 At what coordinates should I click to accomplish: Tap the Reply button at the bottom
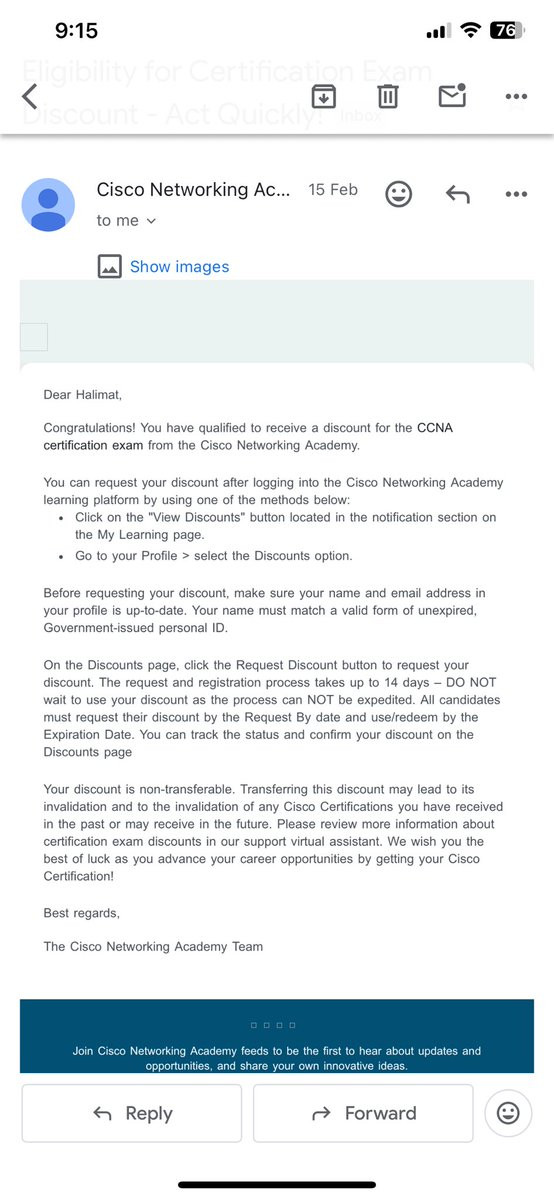tap(132, 1113)
